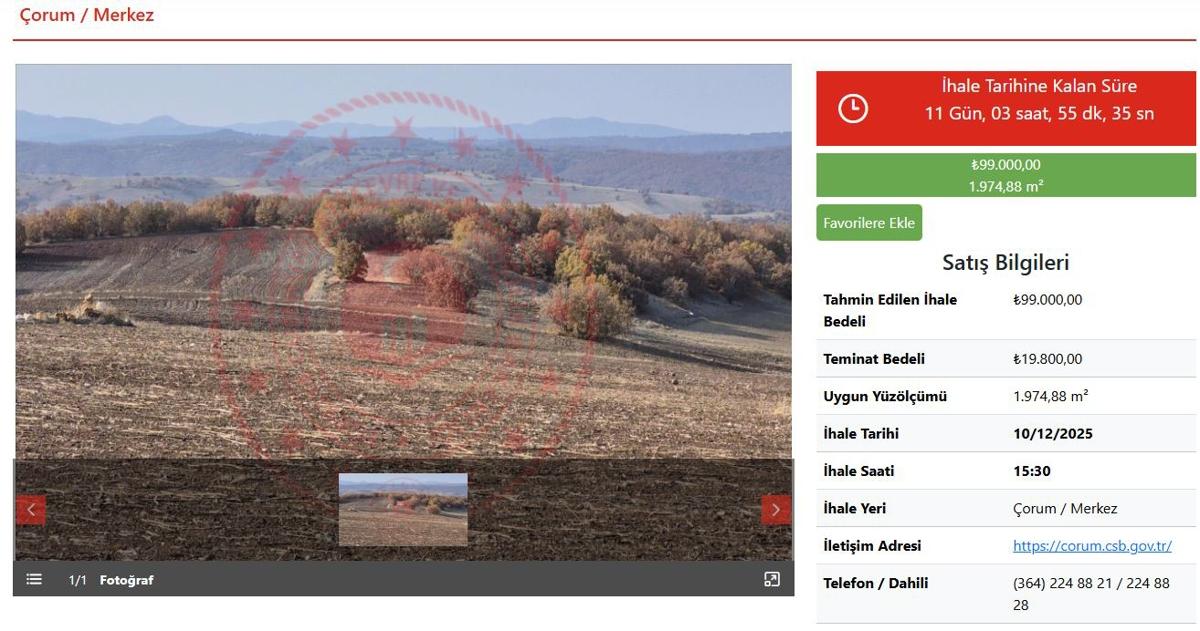
Task: Click the previous photo arrow
Action: [x=30, y=509]
